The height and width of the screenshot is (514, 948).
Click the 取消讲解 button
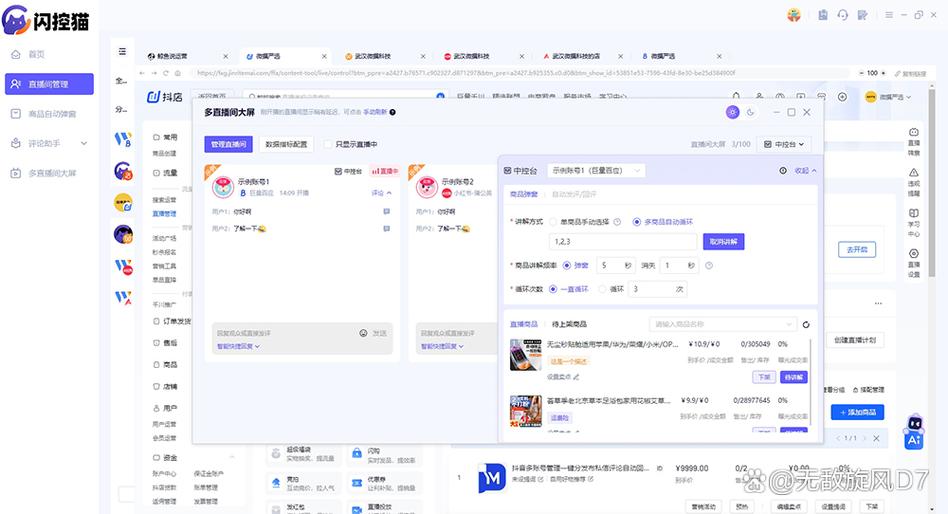point(724,242)
